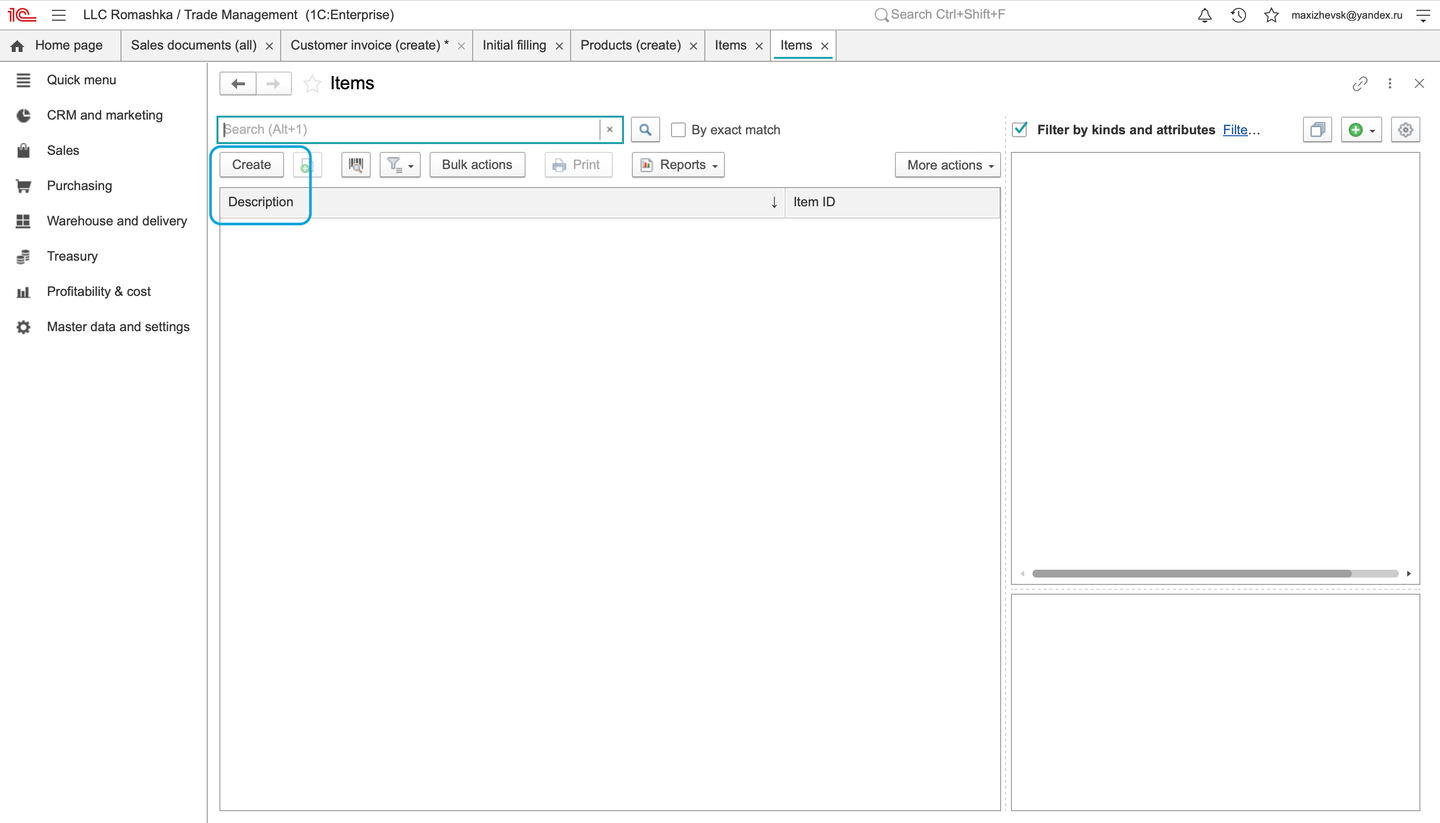Focus the Search (Alt+1) field
Screen dimensions: 1440x823
pyautogui.click(x=409, y=130)
